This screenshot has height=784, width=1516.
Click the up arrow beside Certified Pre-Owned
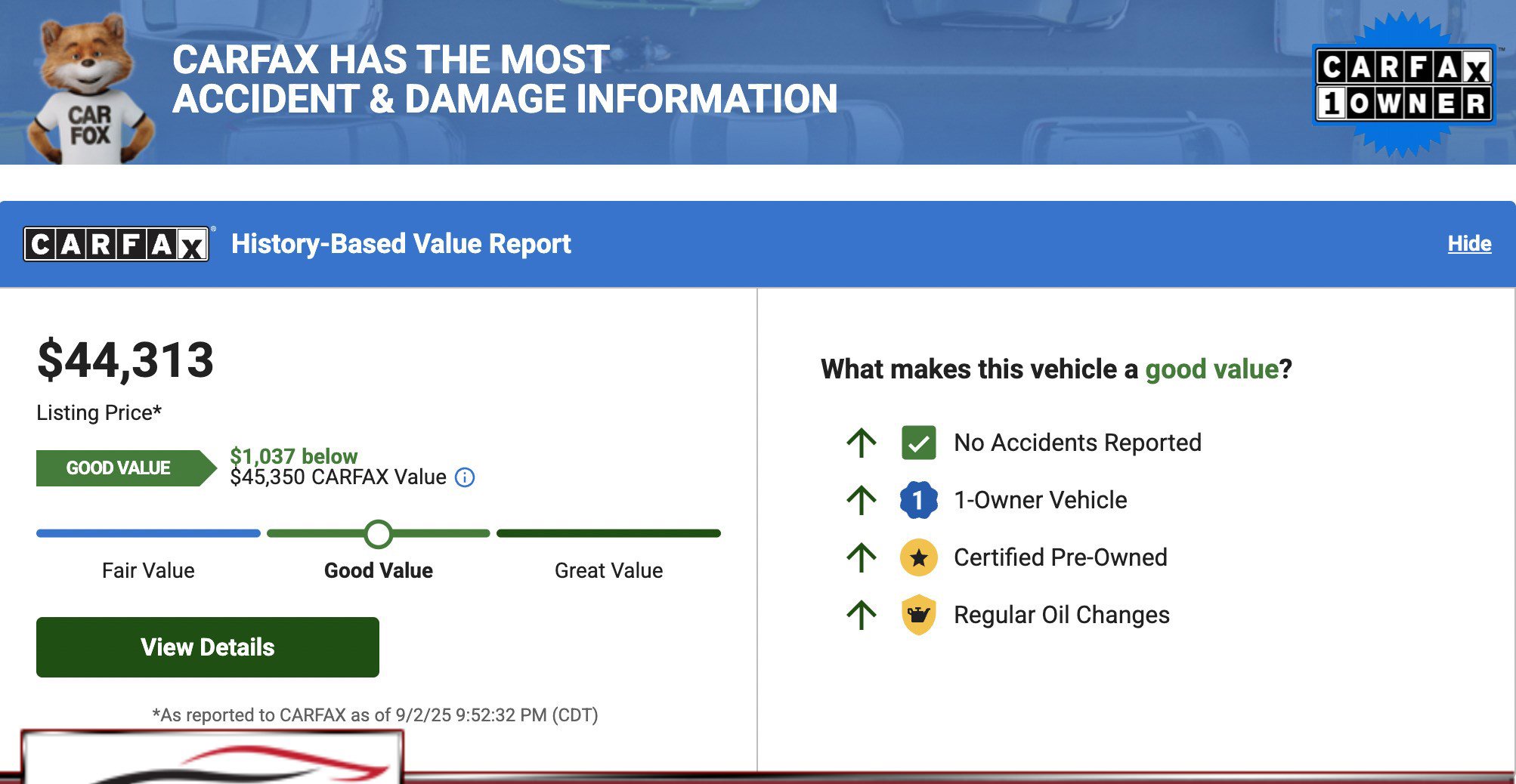[861, 557]
